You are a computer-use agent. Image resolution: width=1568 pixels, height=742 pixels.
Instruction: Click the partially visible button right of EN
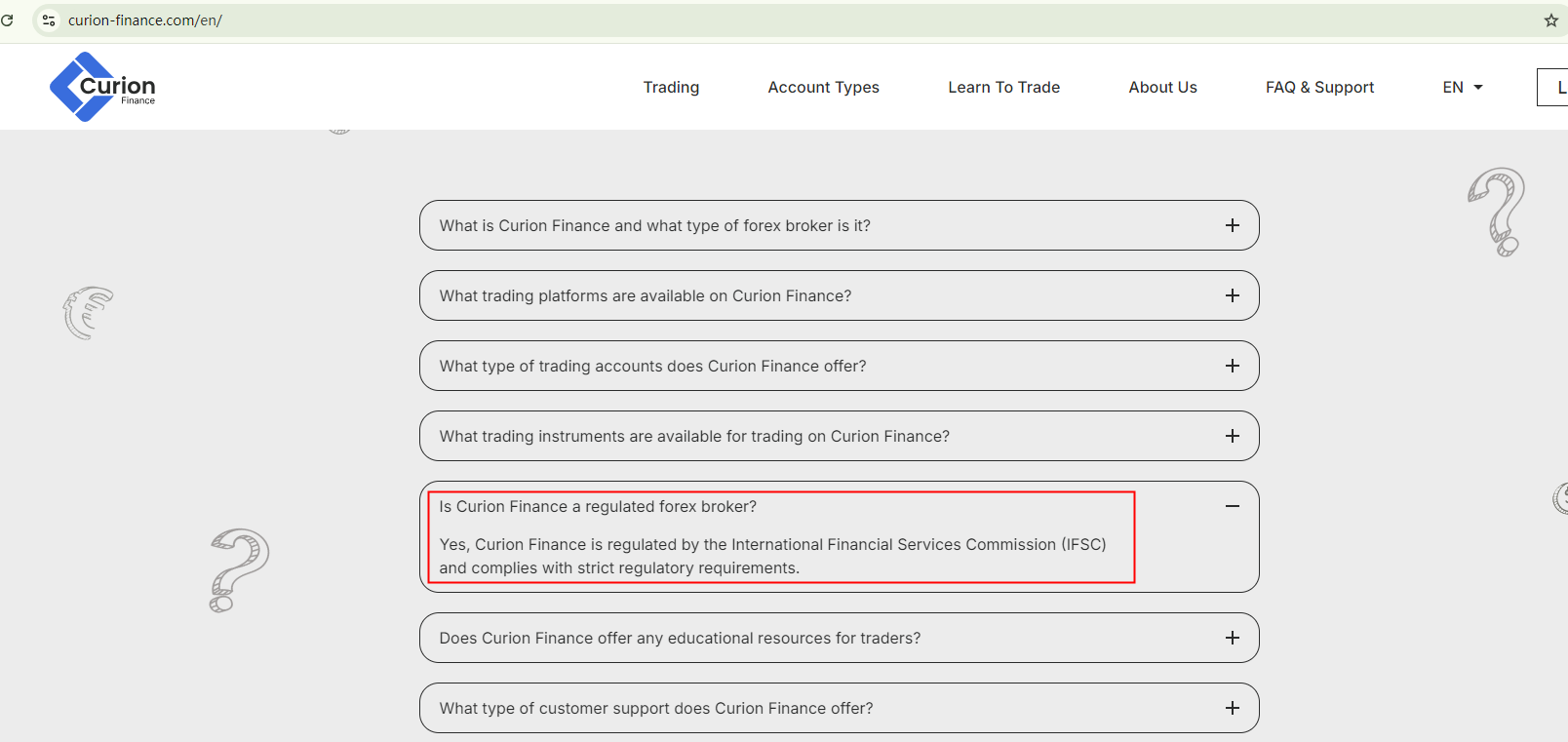[x=1554, y=87]
